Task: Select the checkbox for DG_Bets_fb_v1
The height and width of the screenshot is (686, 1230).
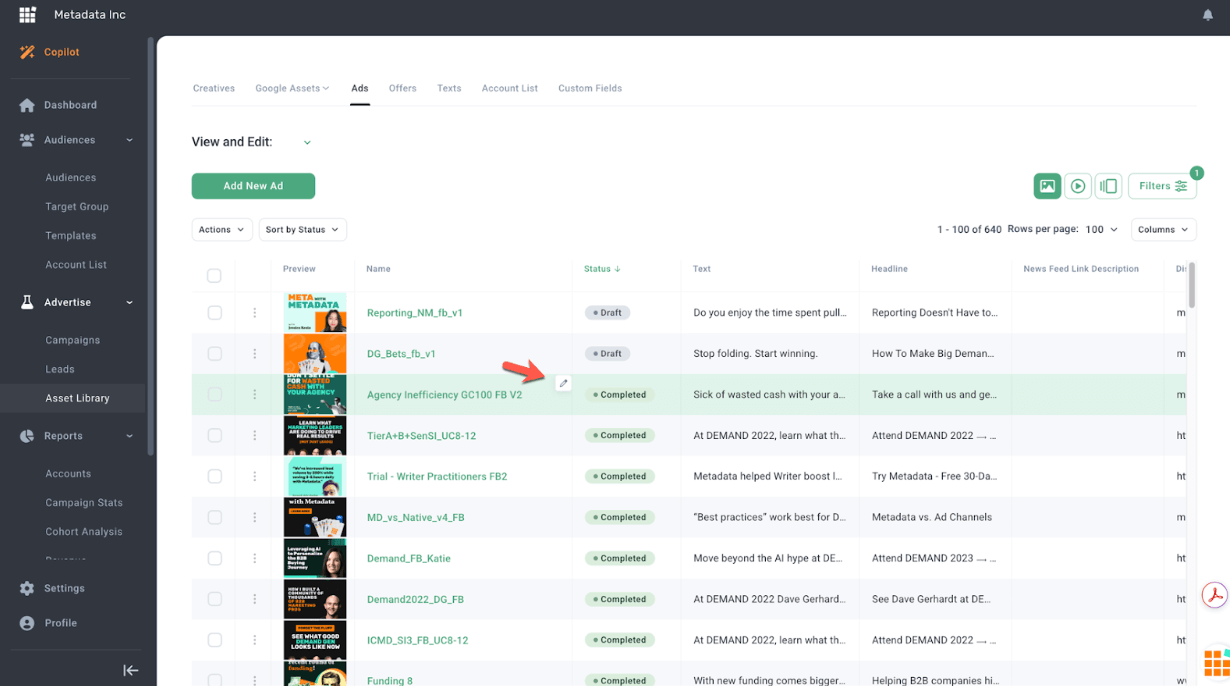Action: click(x=214, y=353)
